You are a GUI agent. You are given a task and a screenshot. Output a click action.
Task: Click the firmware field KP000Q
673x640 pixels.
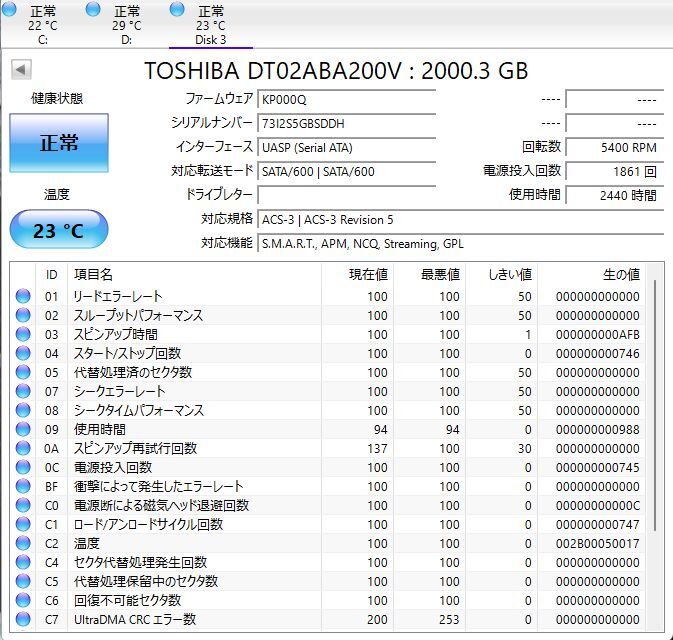[x=346, y=100]
